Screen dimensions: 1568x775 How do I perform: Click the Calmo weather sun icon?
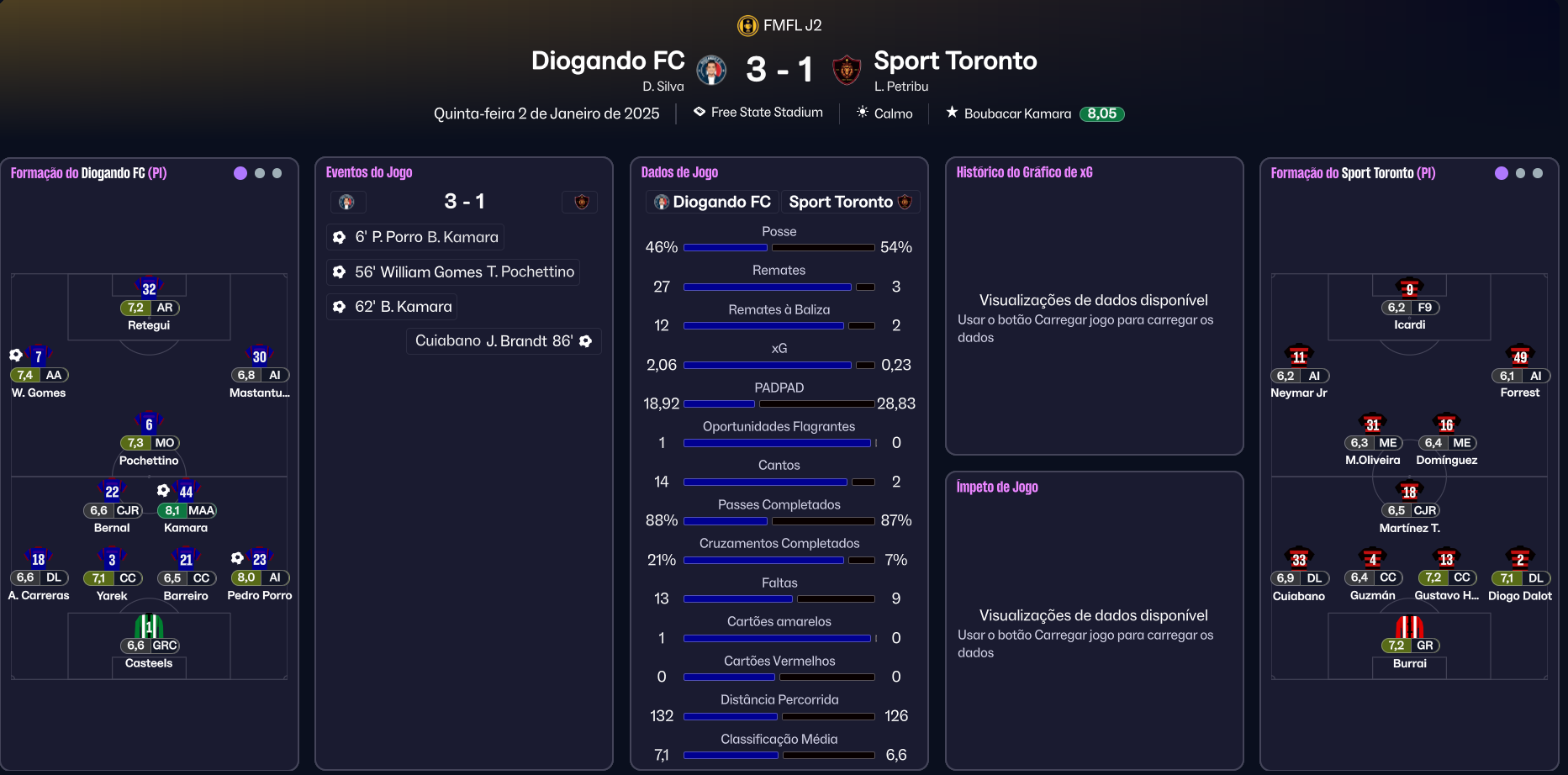point(862,113)
